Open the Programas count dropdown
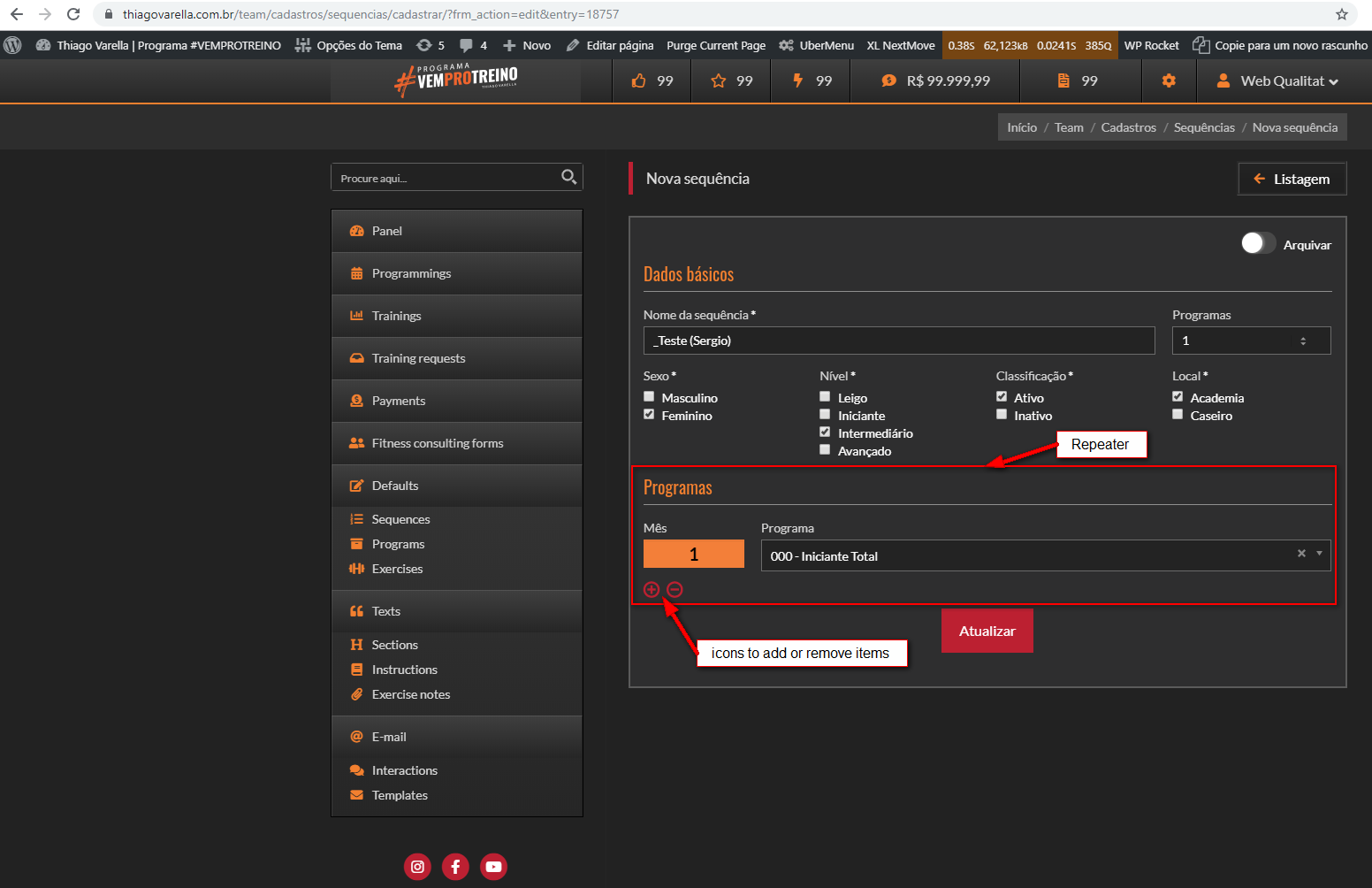 [1250, 341]
